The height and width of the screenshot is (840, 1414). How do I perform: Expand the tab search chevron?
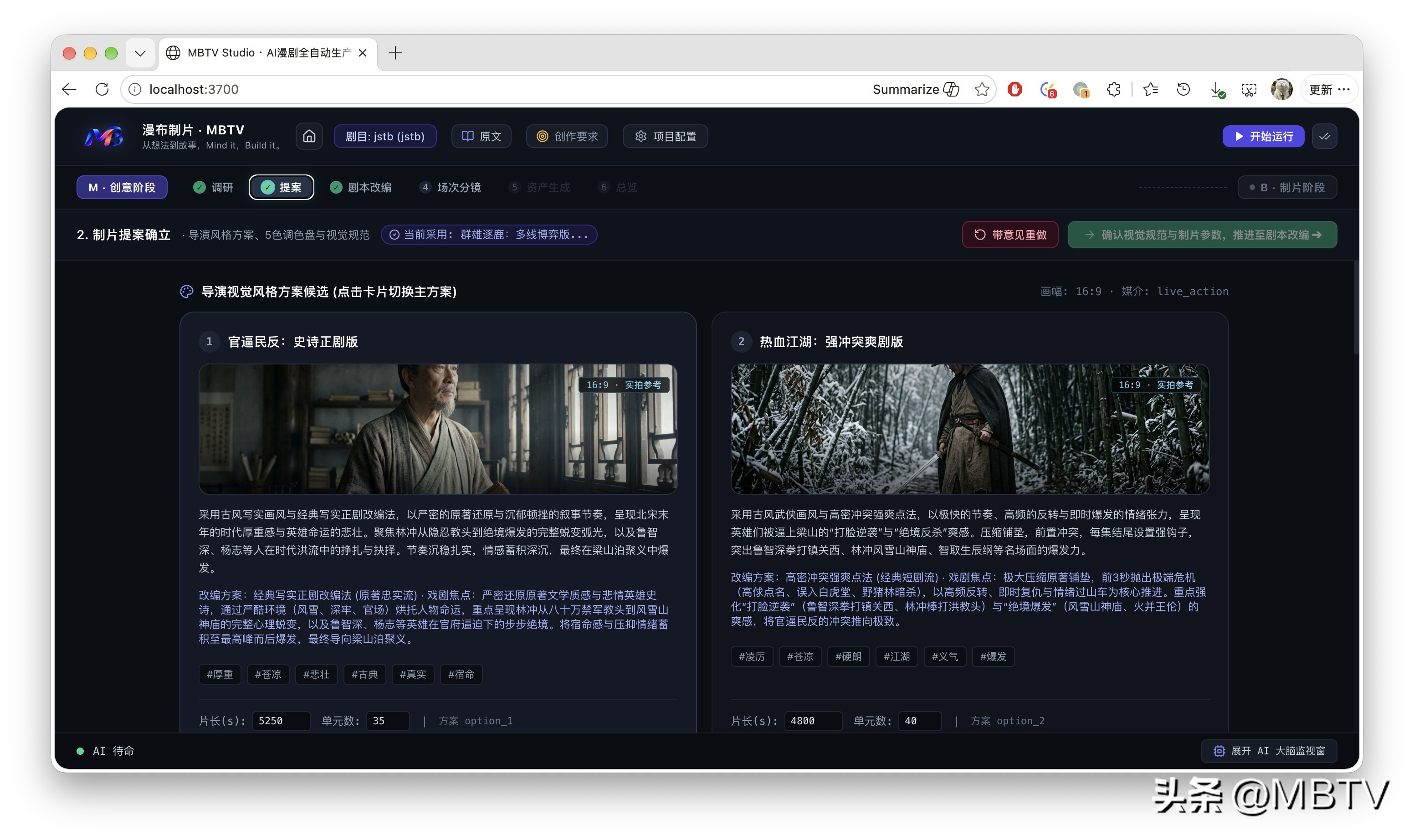pos(140,53)
